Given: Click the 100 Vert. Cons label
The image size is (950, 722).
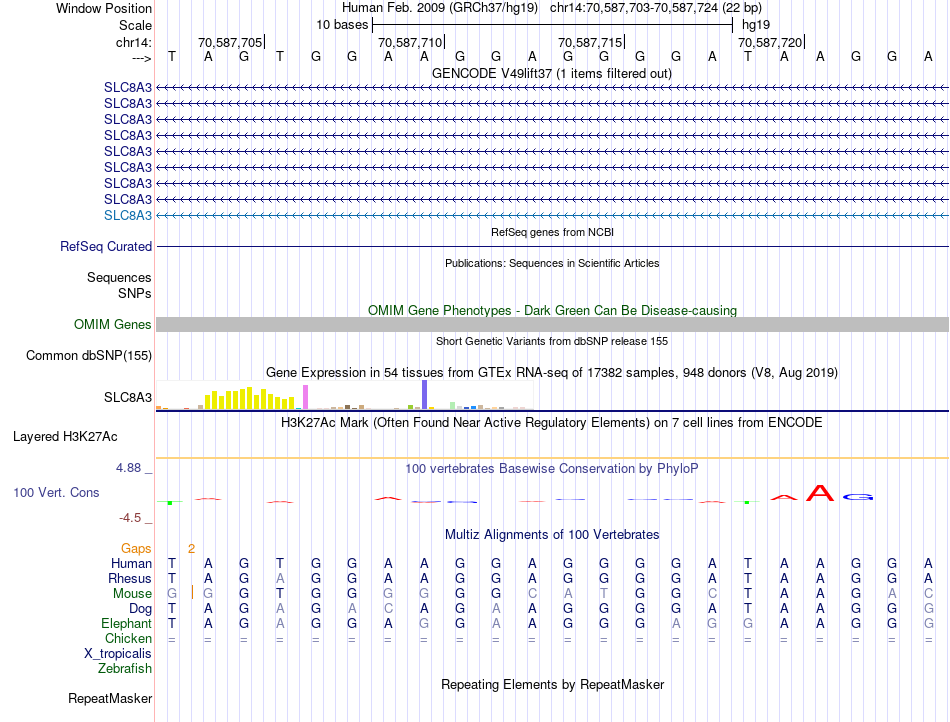Looking at the screenshot, I should [x=56, y=492].
